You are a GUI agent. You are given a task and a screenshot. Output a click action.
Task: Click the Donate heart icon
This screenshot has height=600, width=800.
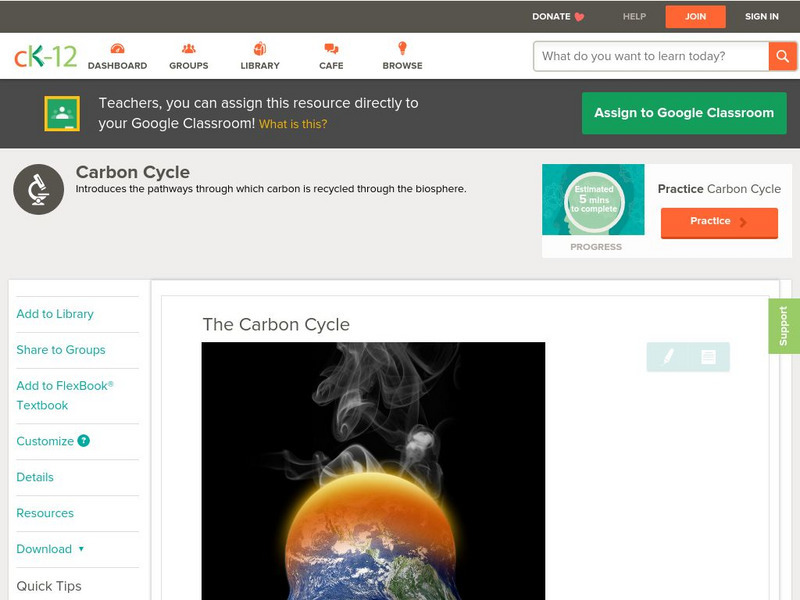579,17
